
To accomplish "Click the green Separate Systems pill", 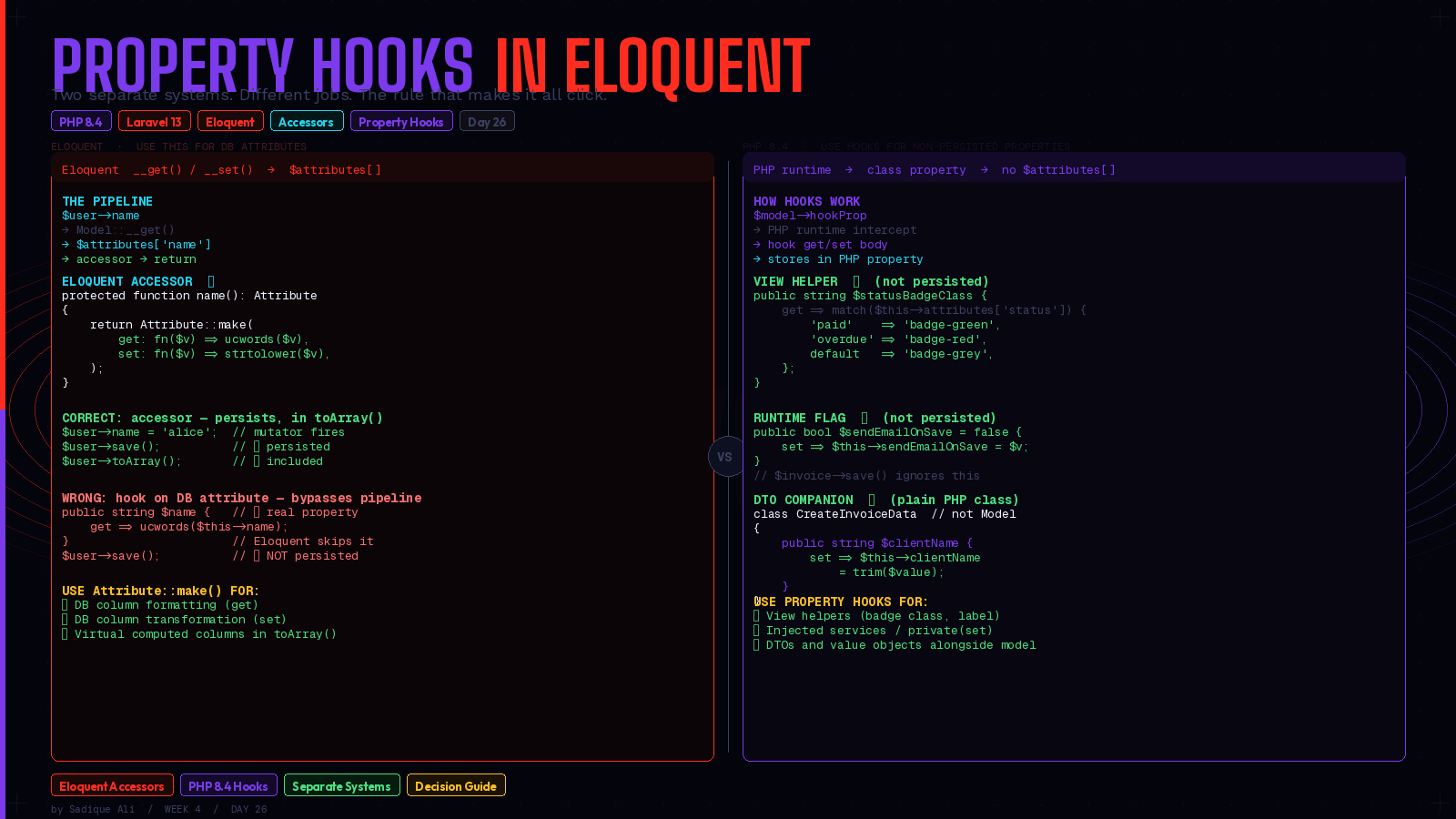I will [x=341, y=784].
